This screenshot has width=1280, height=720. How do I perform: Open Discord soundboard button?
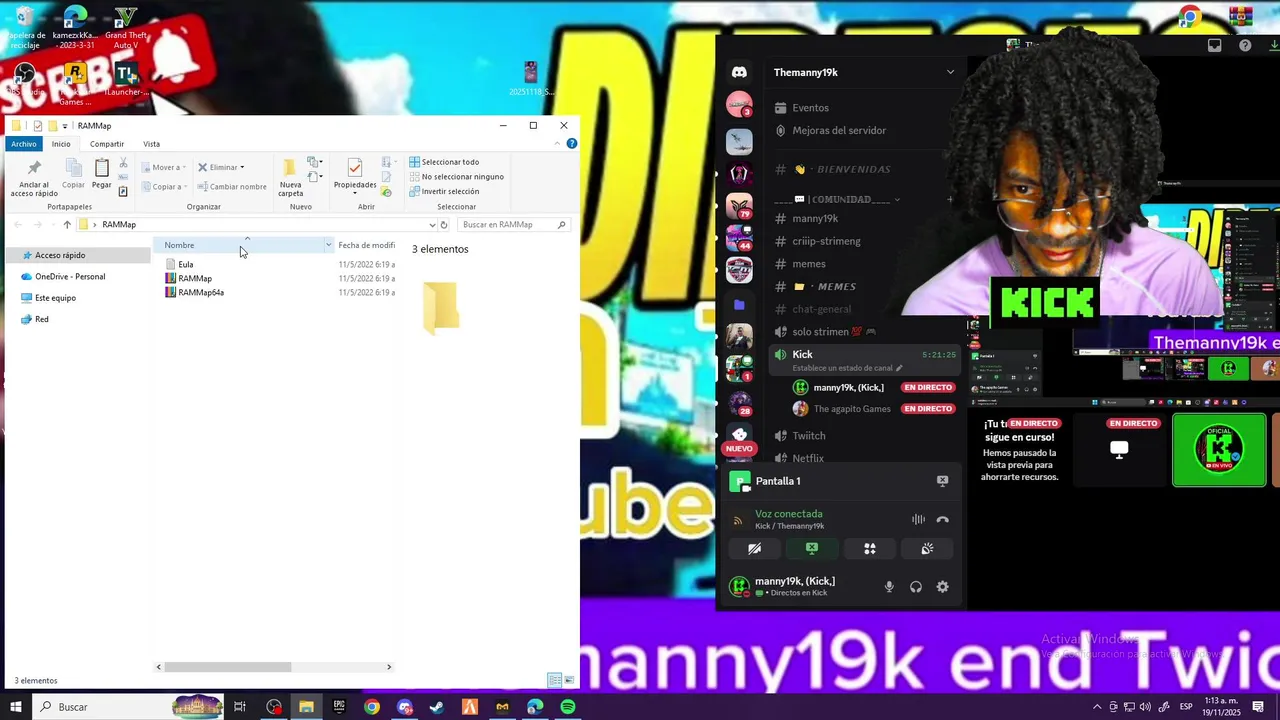pyautogui.click(x=927, y=549)
